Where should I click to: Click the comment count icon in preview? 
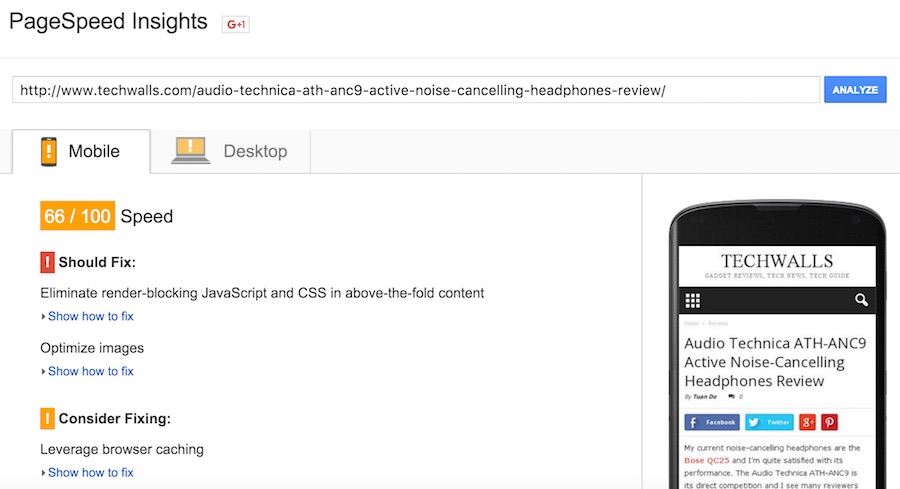[x=731, y=397]
